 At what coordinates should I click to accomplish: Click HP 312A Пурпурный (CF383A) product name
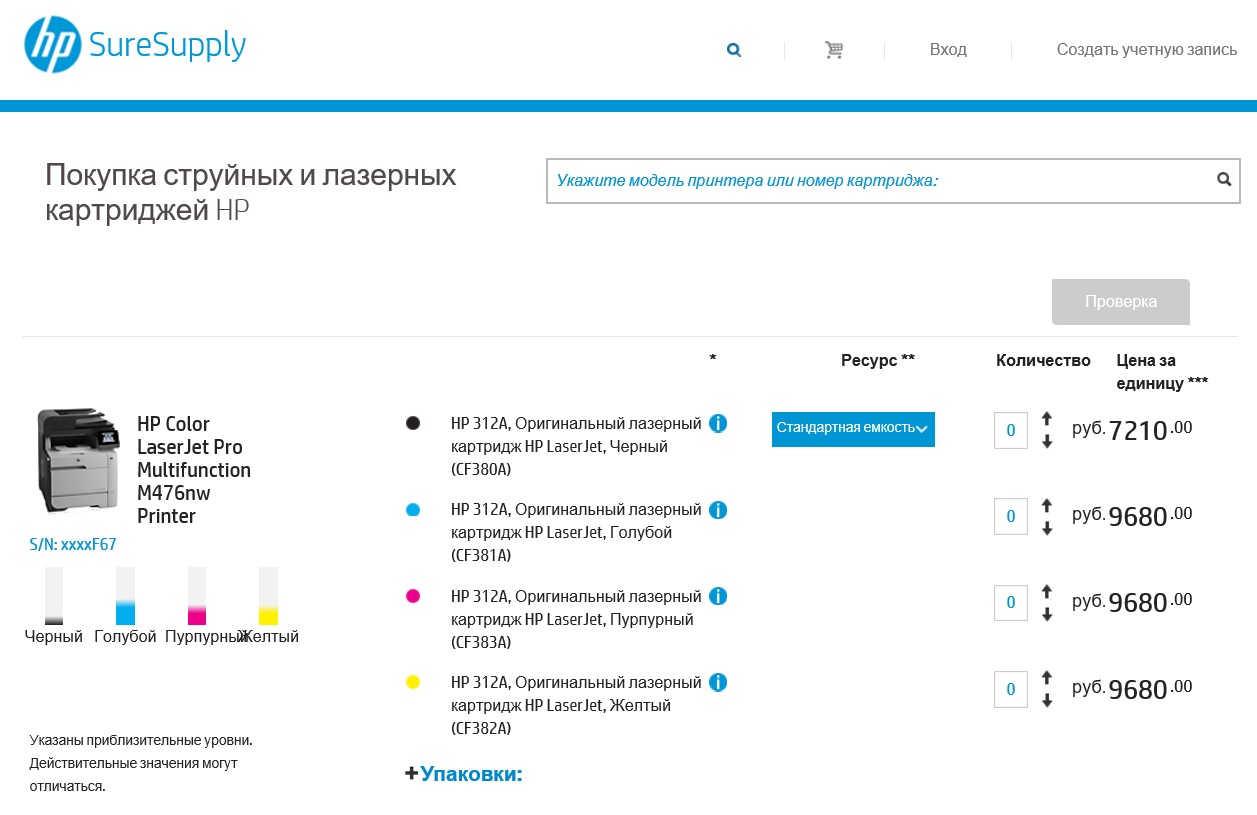click(576, 619)
